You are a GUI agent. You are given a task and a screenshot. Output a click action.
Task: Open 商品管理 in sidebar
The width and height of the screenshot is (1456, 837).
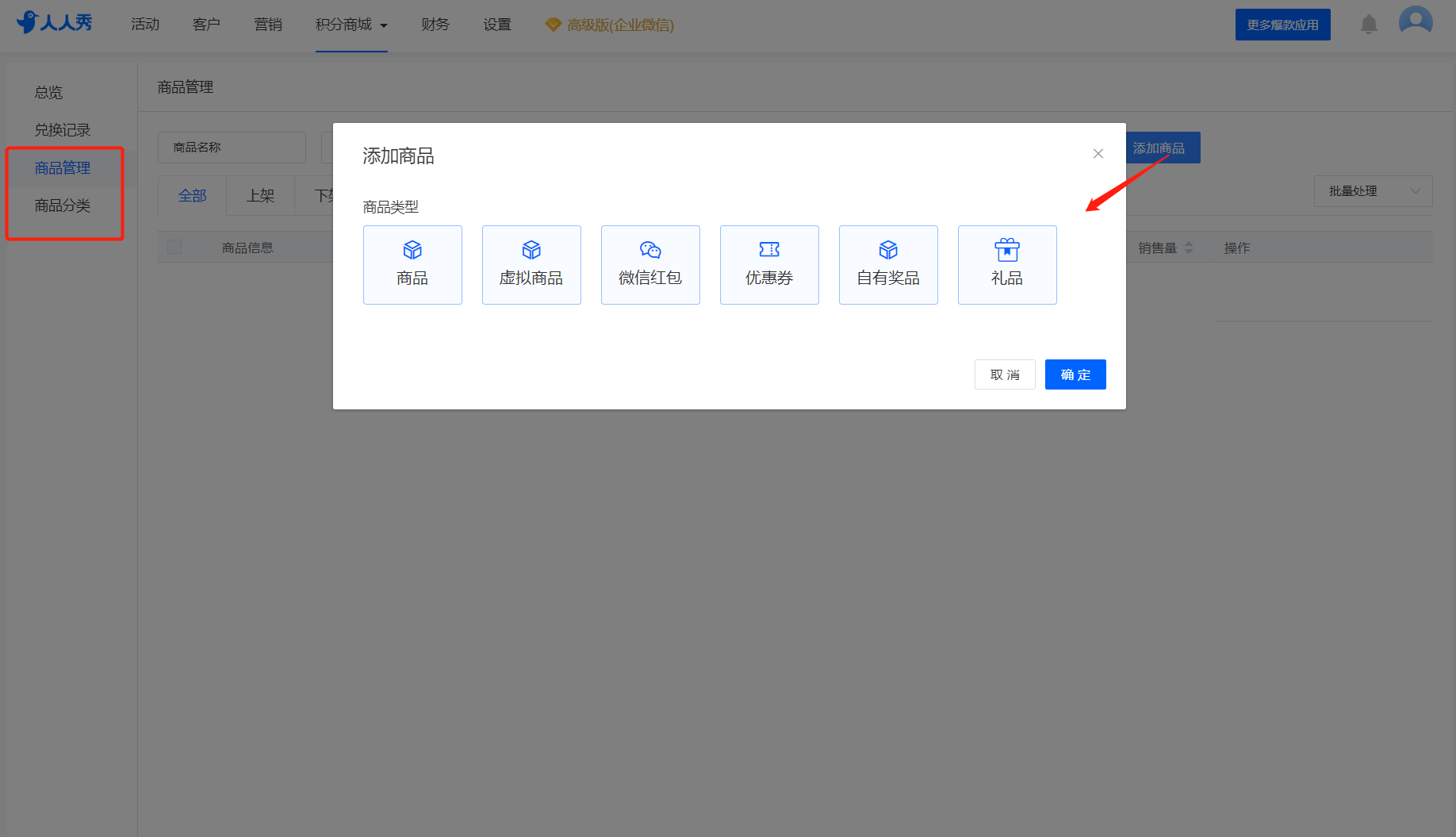(x=63, y=168)
